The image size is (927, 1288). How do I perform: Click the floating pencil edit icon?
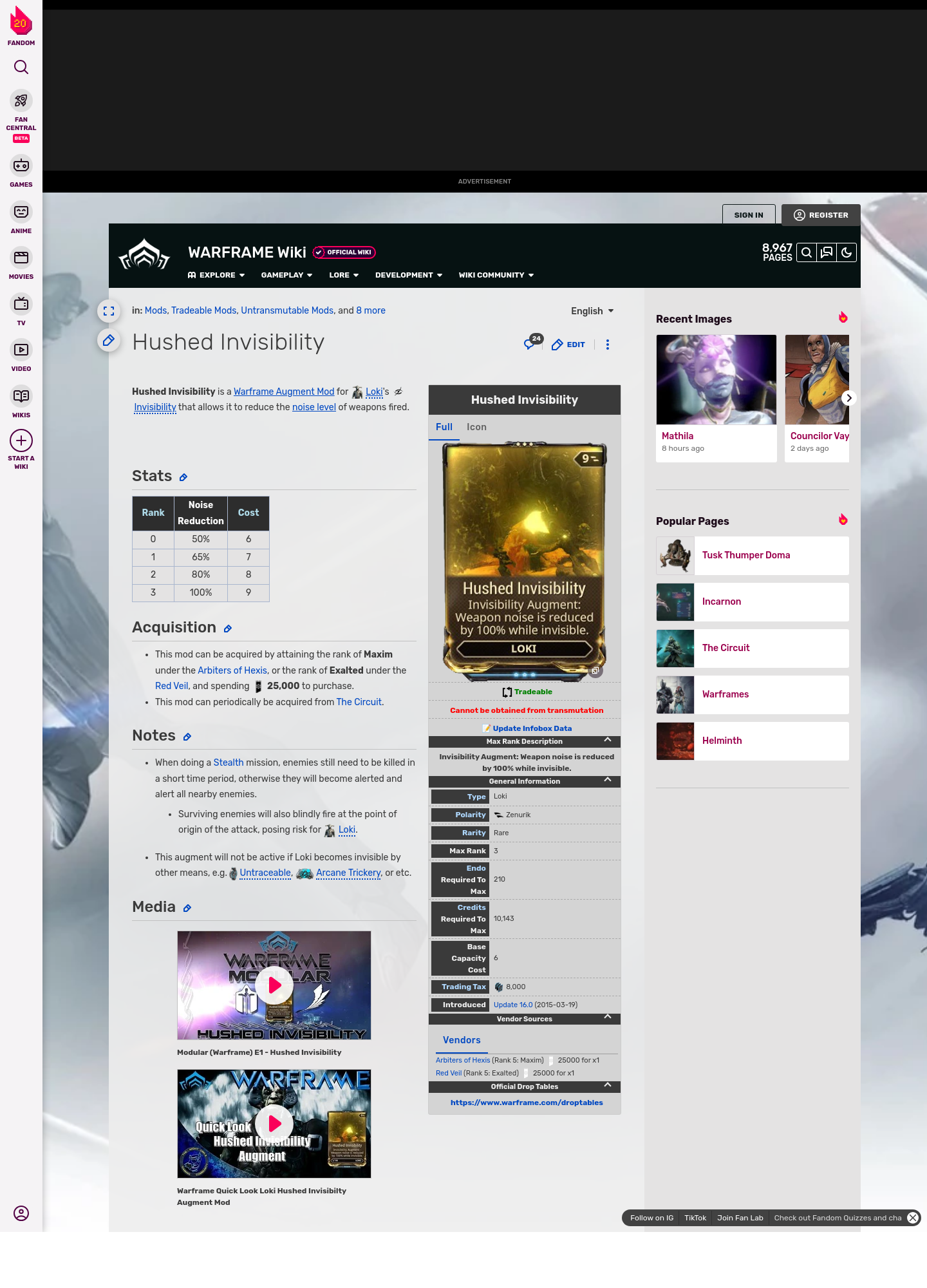[x=109, y=340]
